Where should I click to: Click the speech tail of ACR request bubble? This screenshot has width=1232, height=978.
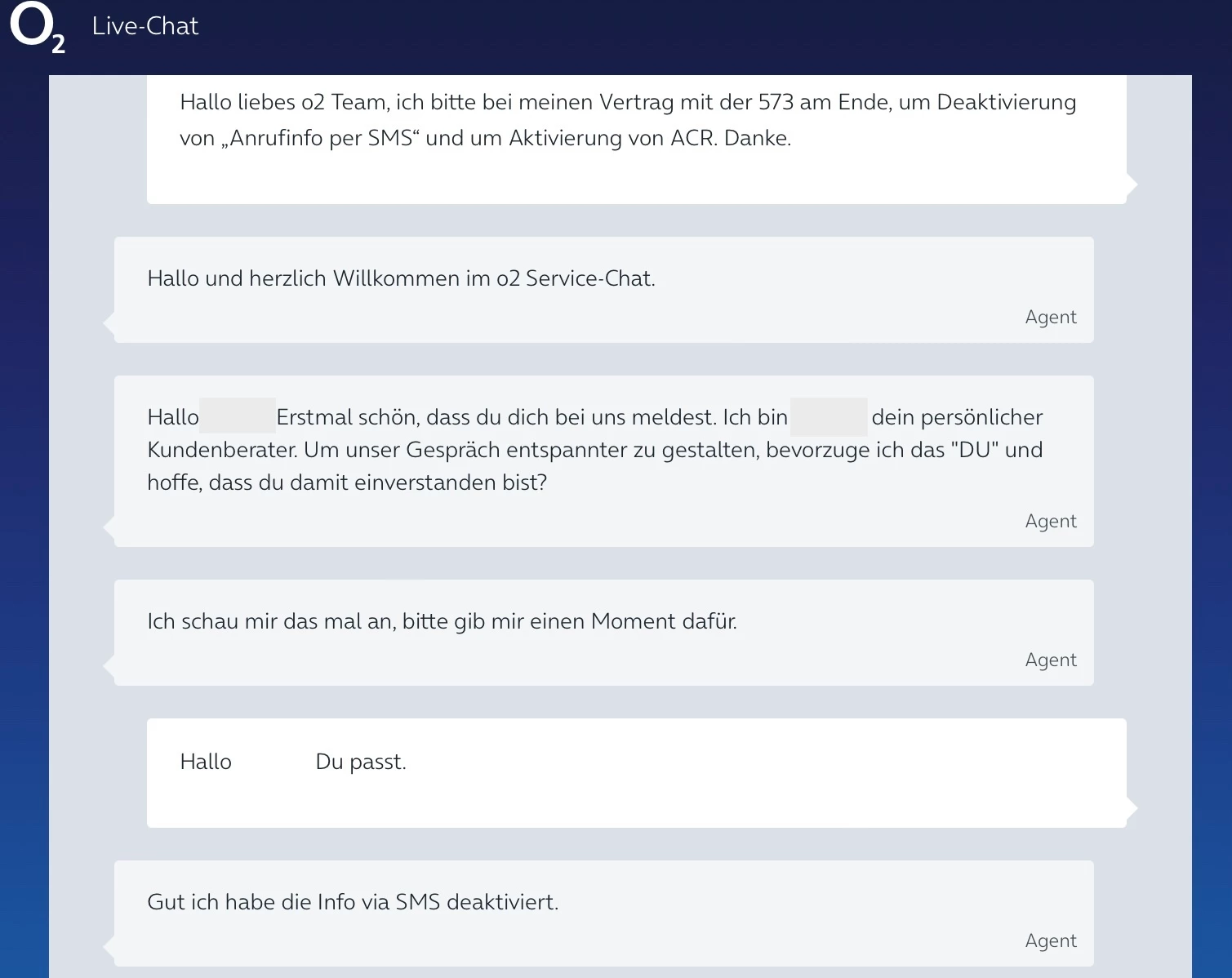[1132, 184]
